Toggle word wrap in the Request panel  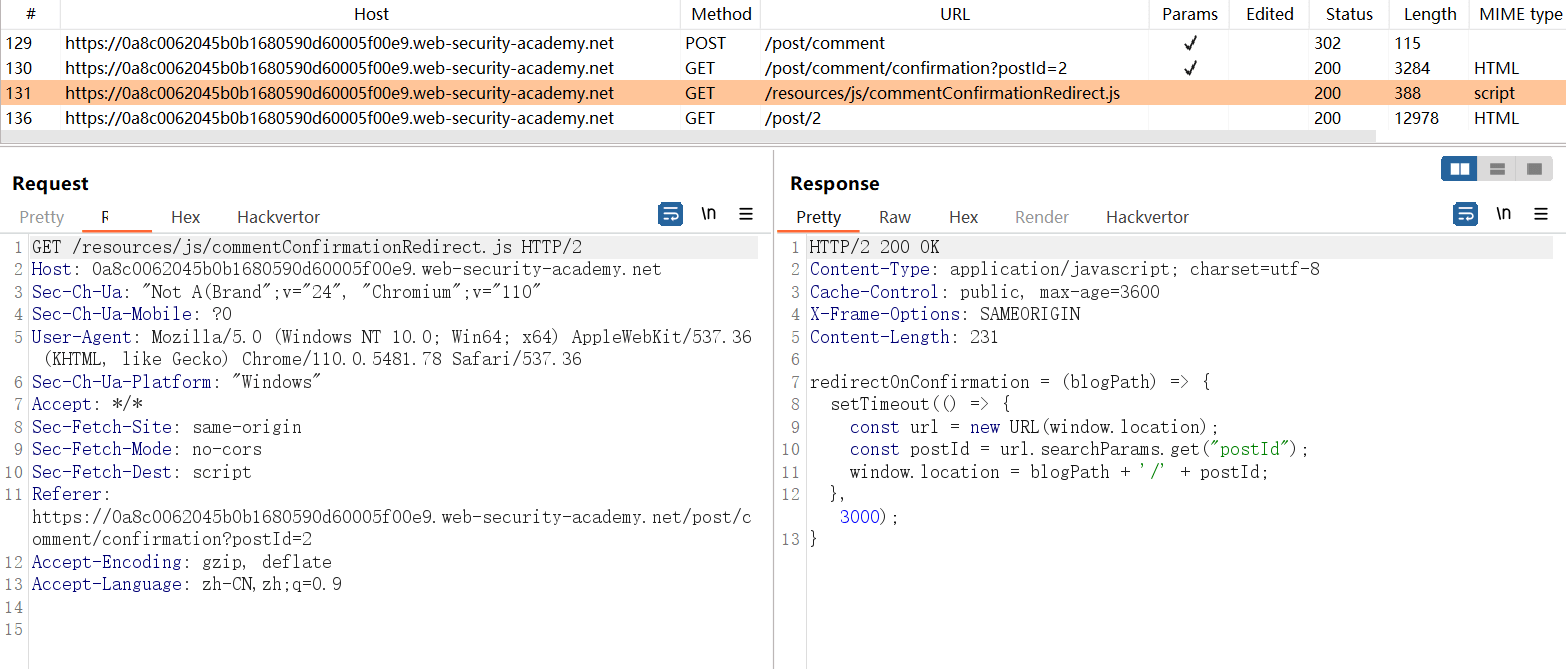670,214
